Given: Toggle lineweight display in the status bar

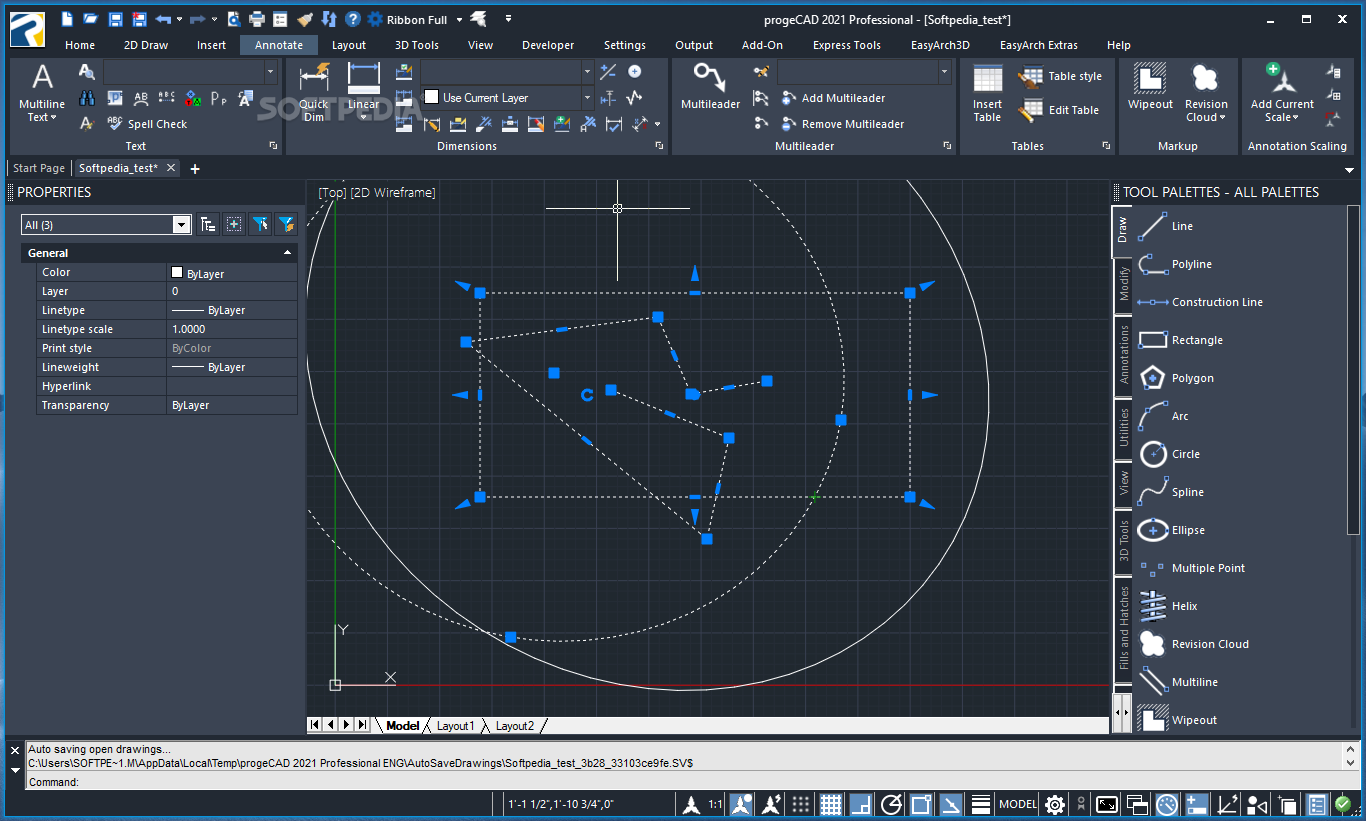Looking at the screenshot, I should pos(981,804).
